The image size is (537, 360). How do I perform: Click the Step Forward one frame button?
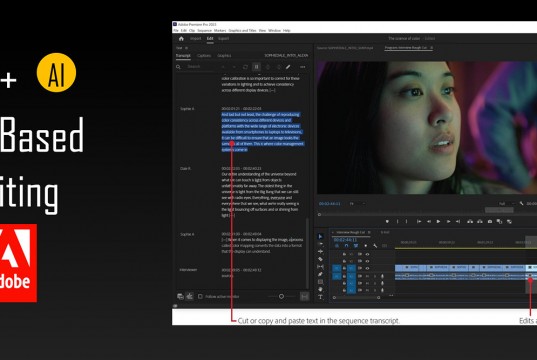click(x=448, y=222)
